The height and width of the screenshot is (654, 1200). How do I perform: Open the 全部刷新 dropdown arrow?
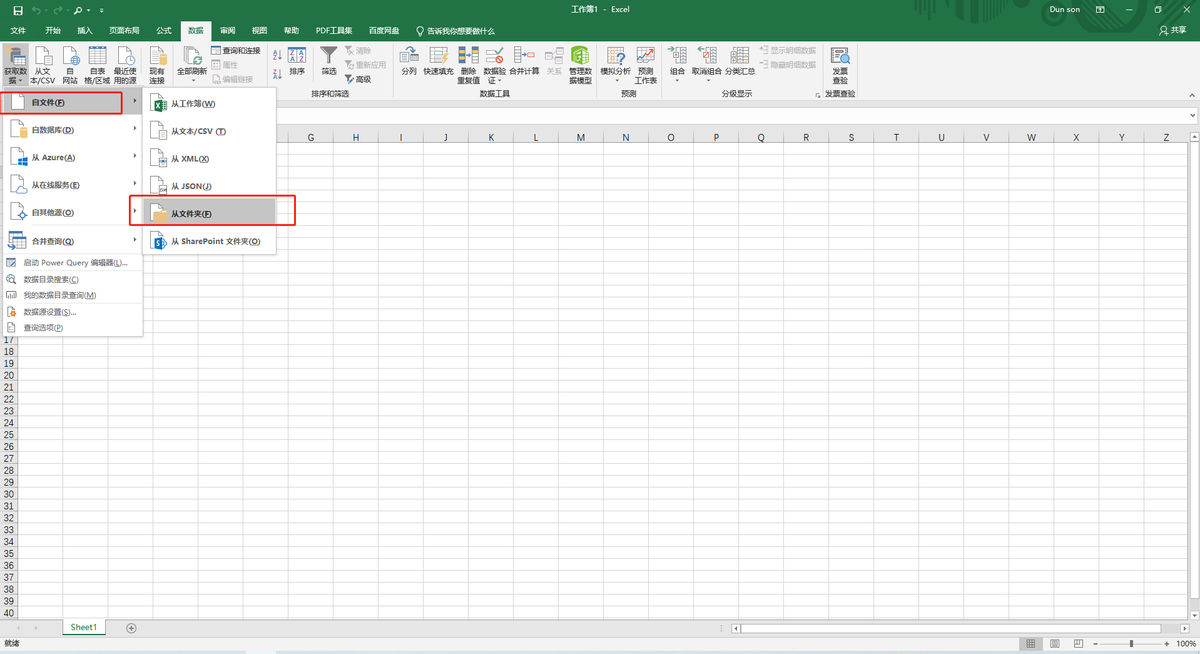[x=192, y=81]
